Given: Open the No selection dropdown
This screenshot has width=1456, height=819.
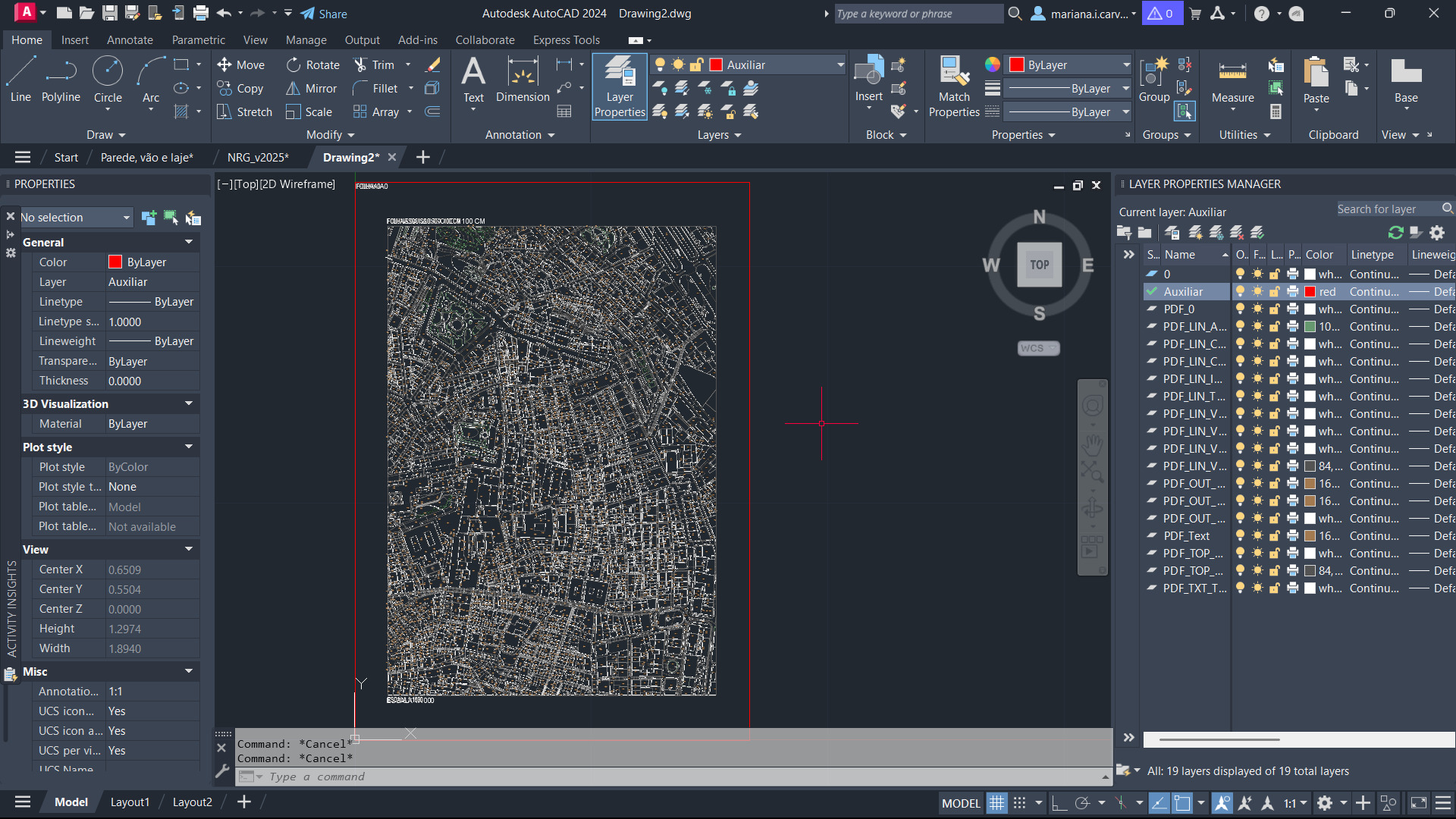Looking at the screenshot, I should coord(126,218).
